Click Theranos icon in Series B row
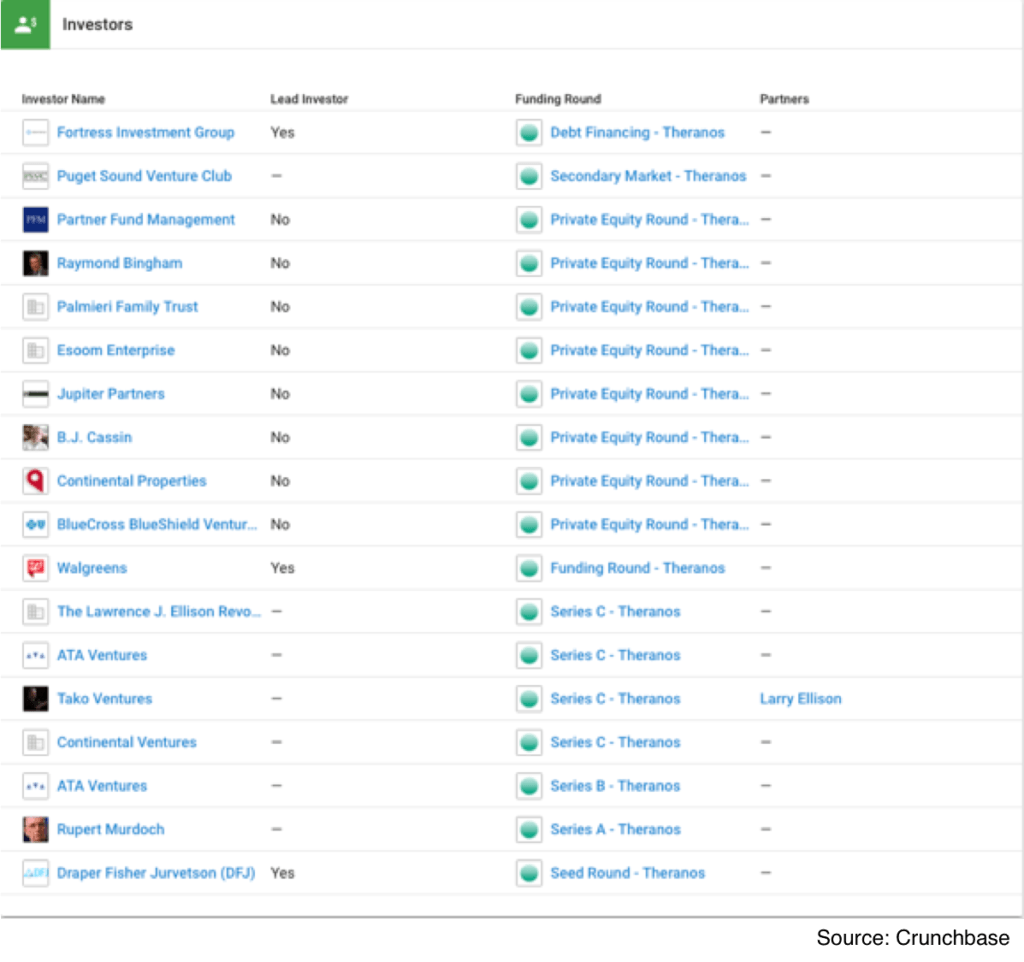Image resolution: width=1024 pixels, height=962 pixels. coord(529,786)
